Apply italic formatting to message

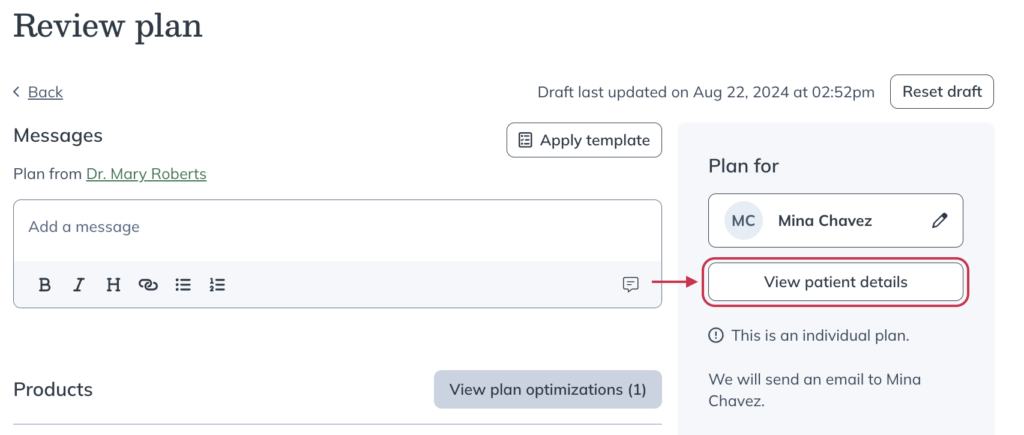click(x=79, y=285)
